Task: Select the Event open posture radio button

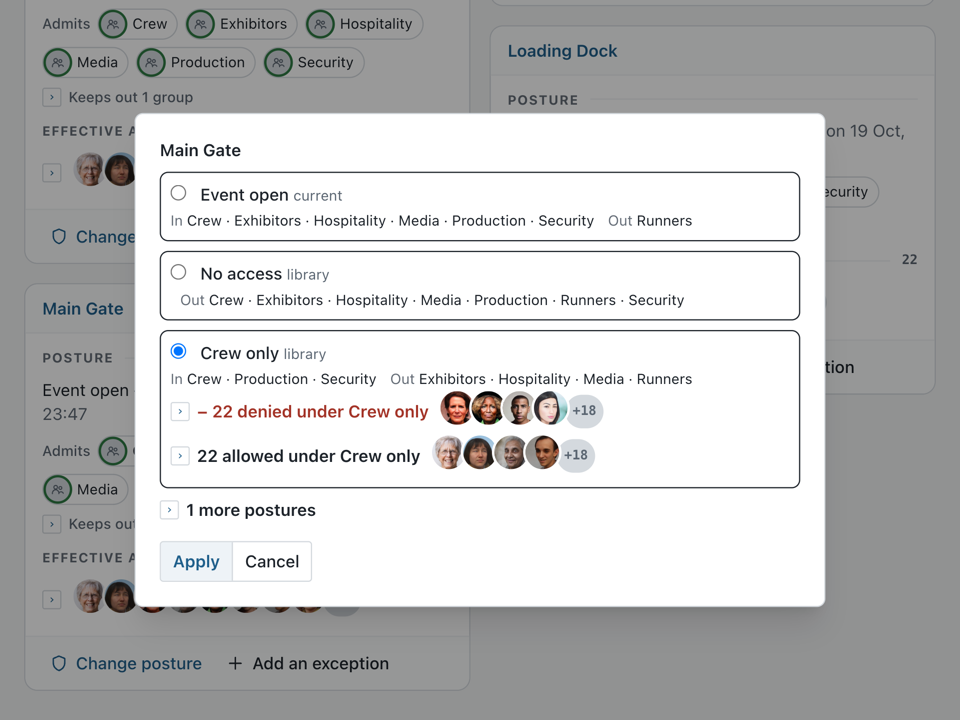Action: 178,193
